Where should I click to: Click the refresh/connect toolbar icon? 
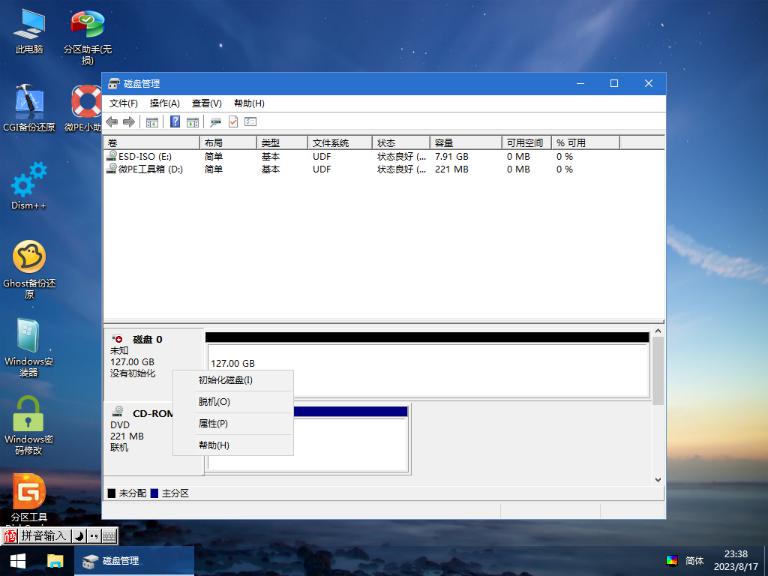tap(216, 121)
